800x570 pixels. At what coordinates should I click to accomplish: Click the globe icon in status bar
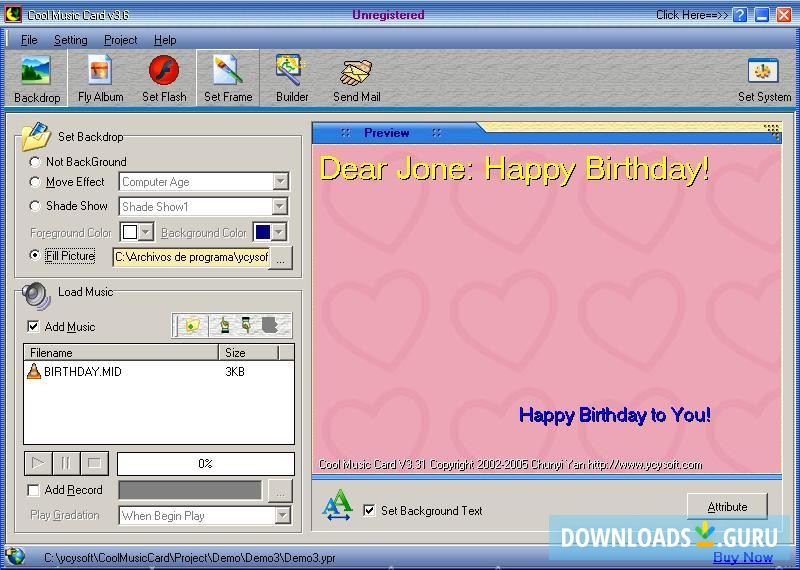pyautogui.click(x=15, y=556)
